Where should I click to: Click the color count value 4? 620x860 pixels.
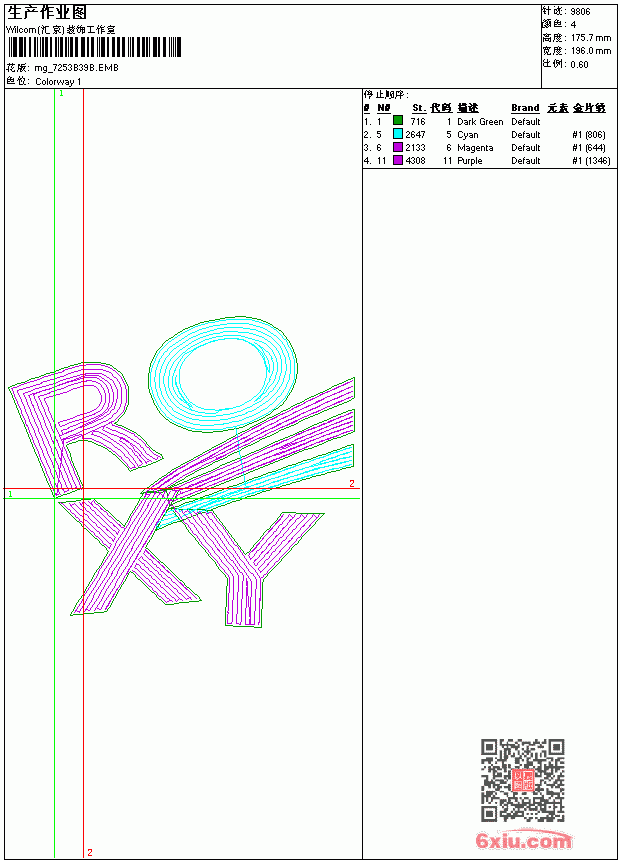[x=573, y=25]
